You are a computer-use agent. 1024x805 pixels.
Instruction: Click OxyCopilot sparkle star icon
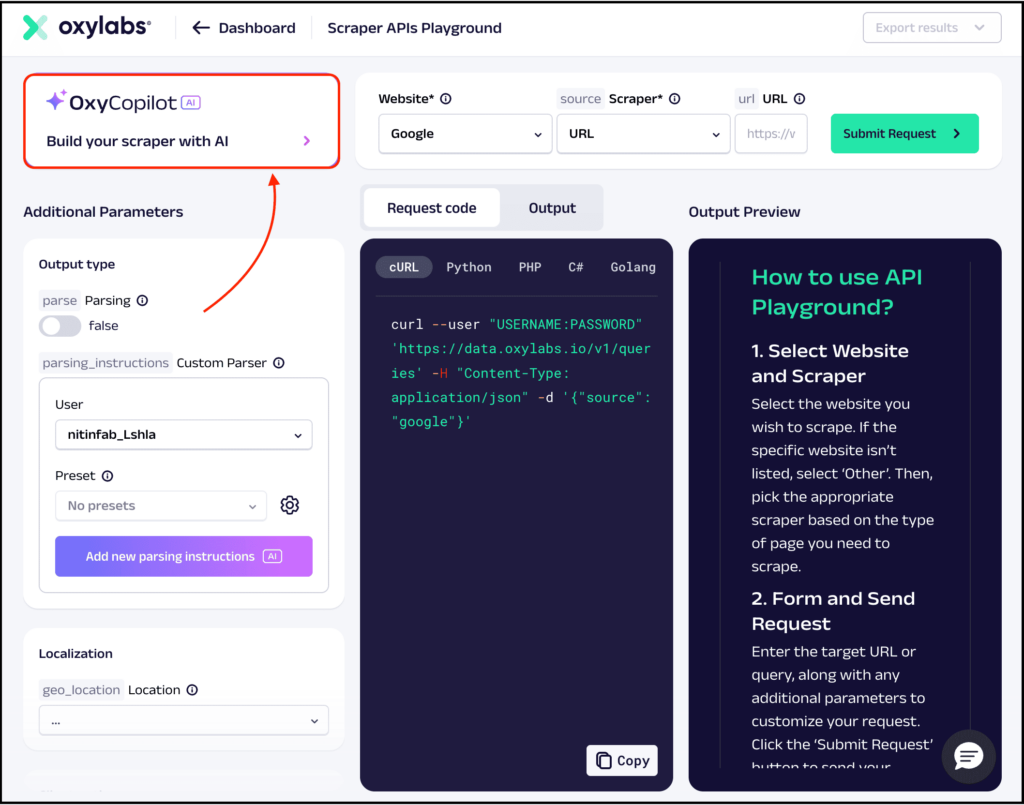pos(56,100)
